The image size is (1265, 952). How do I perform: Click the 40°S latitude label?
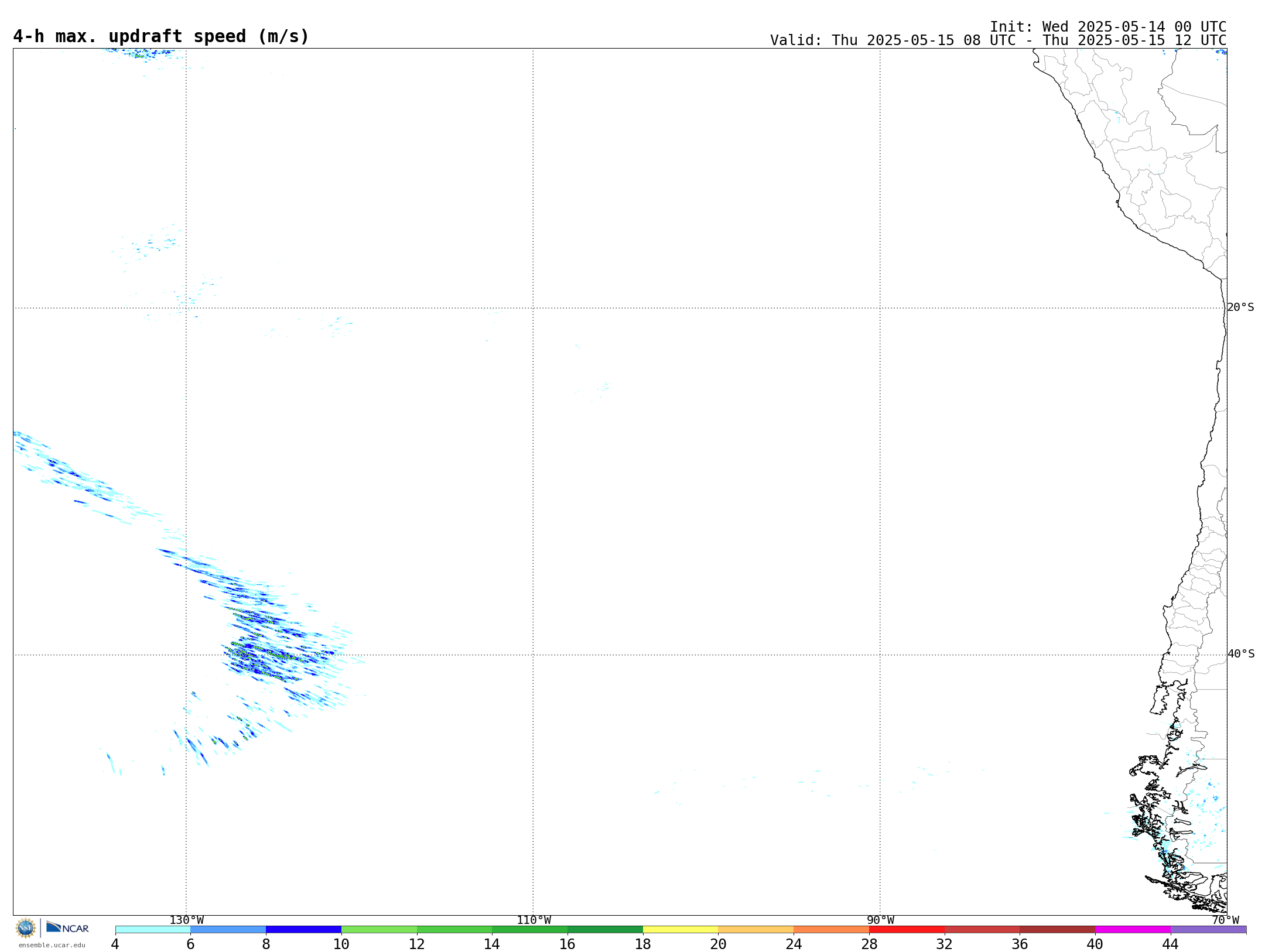1240,654
